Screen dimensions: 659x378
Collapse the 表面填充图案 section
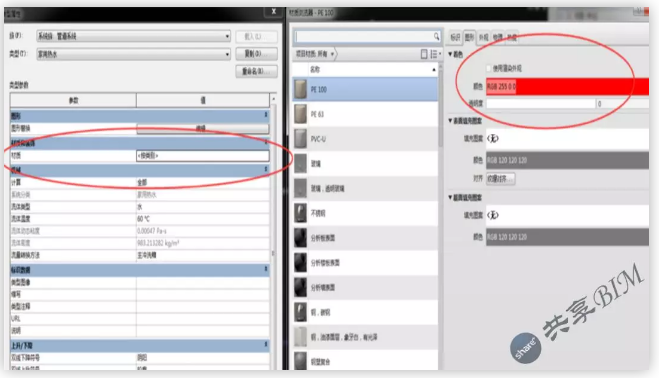tap(450, 121)
